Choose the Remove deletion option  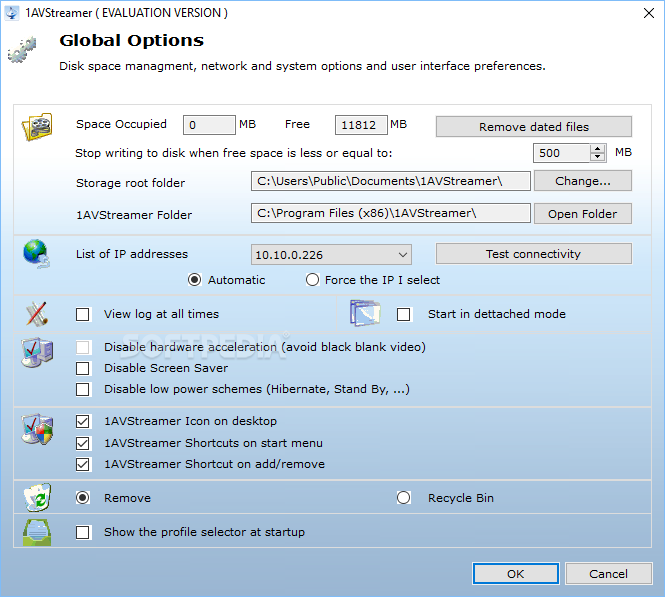[83, 498]
